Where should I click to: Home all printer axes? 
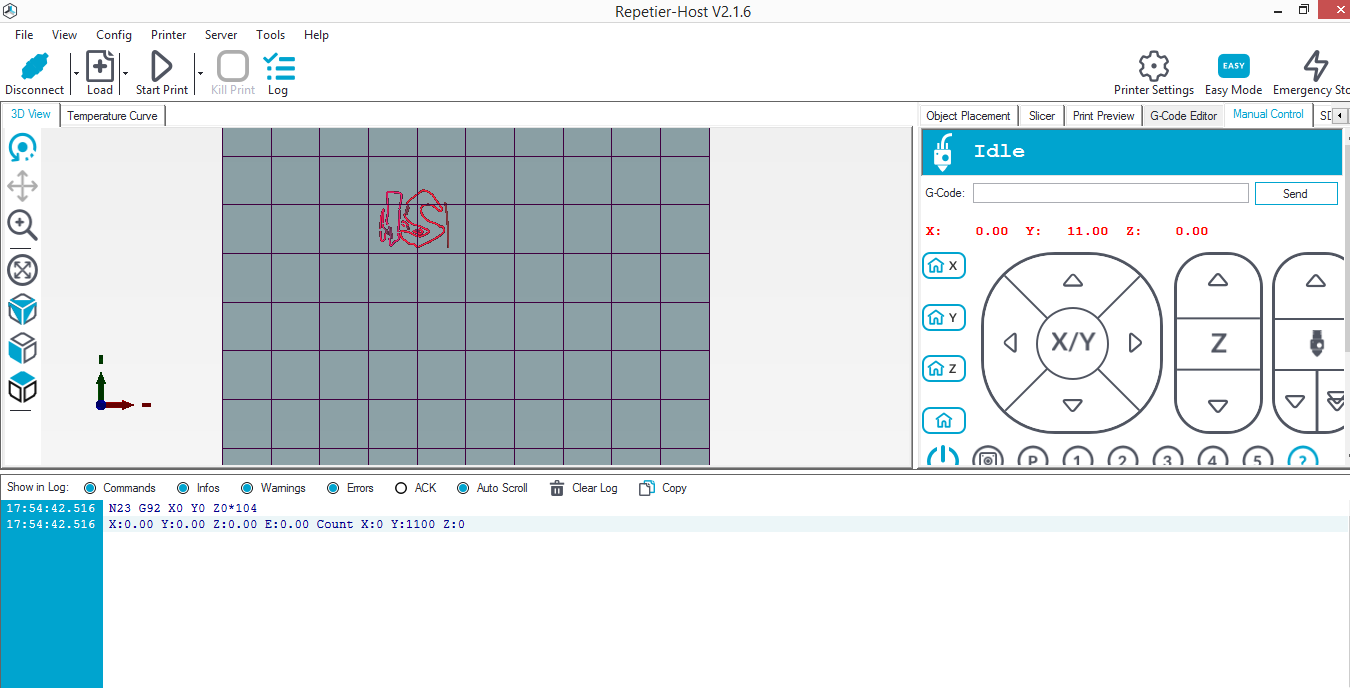pos(943,420)
